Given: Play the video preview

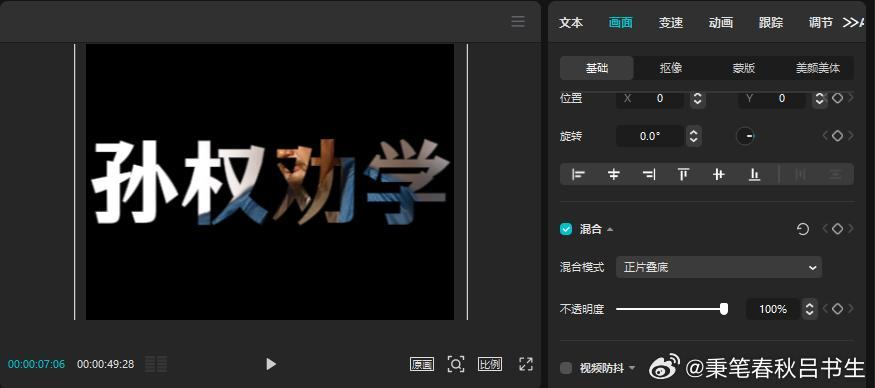Looking at the screenshot, I should pyautogui.click(x=271, y=365).
